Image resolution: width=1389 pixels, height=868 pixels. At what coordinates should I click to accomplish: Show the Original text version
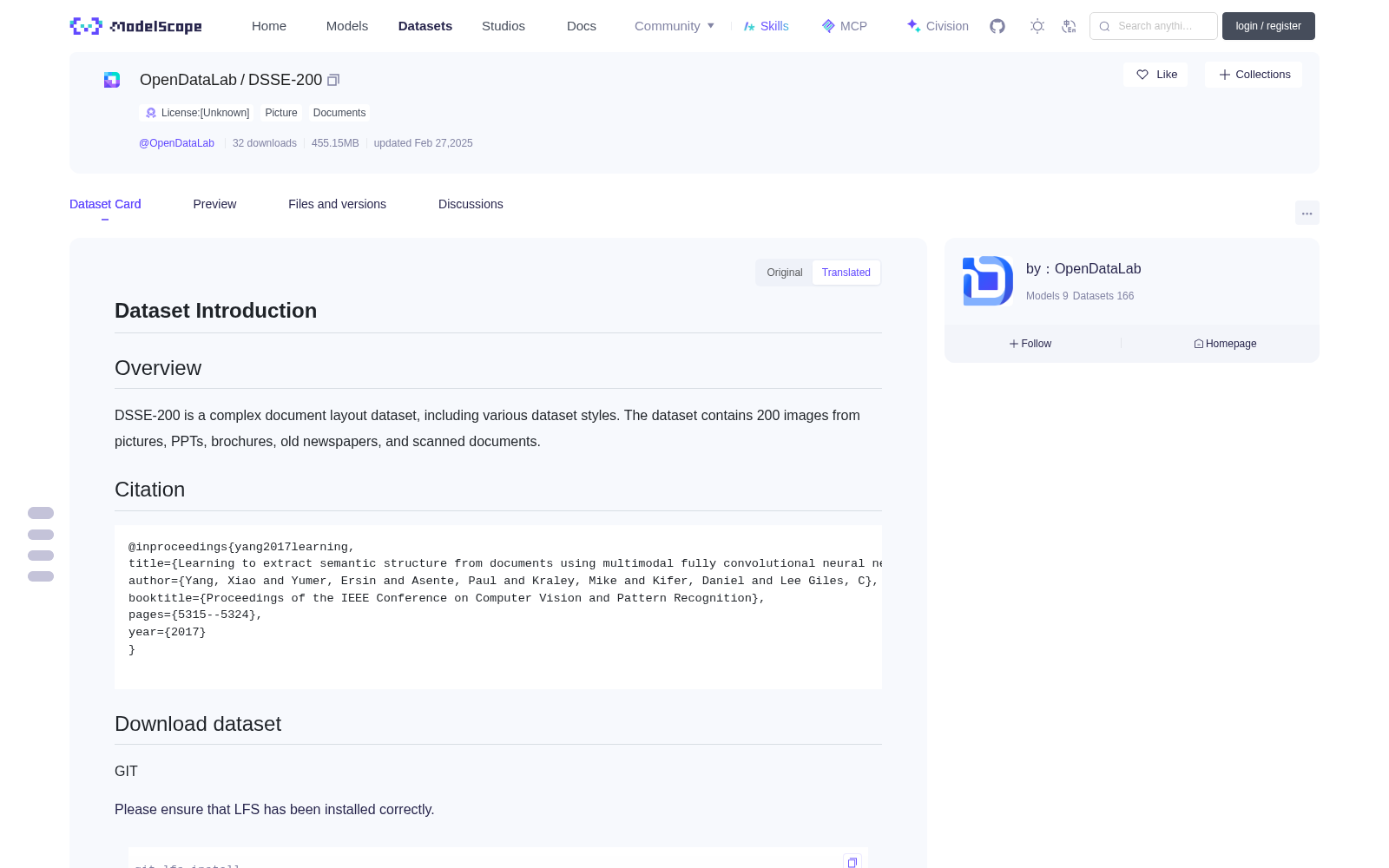[785, 273]
